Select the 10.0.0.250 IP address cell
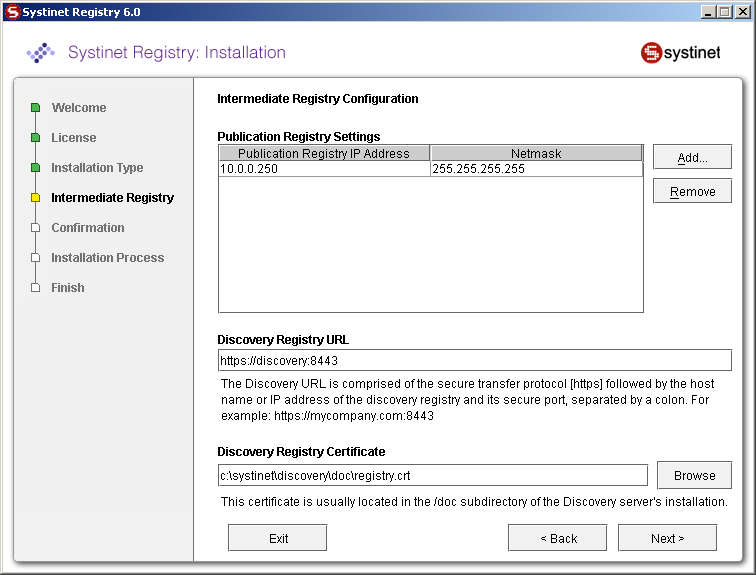756x575 pixels. coord(324,169)
